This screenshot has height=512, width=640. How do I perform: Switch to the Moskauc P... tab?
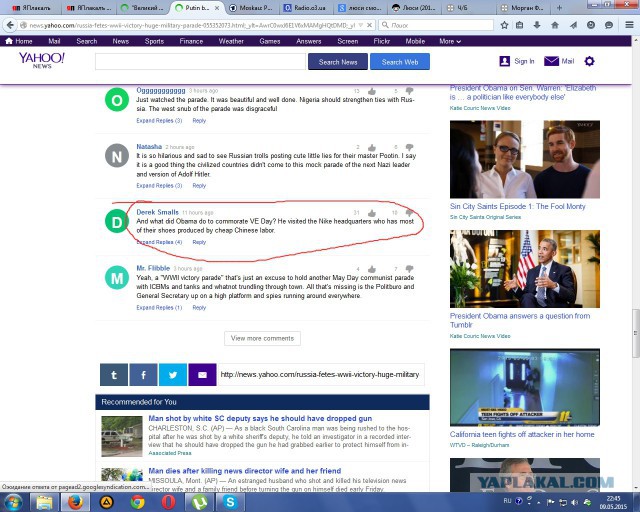point(251,8)
